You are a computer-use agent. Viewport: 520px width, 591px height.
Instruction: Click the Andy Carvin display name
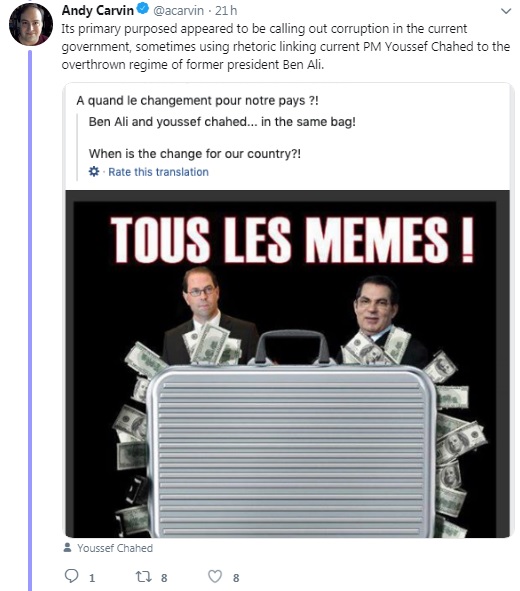point(98,10)
